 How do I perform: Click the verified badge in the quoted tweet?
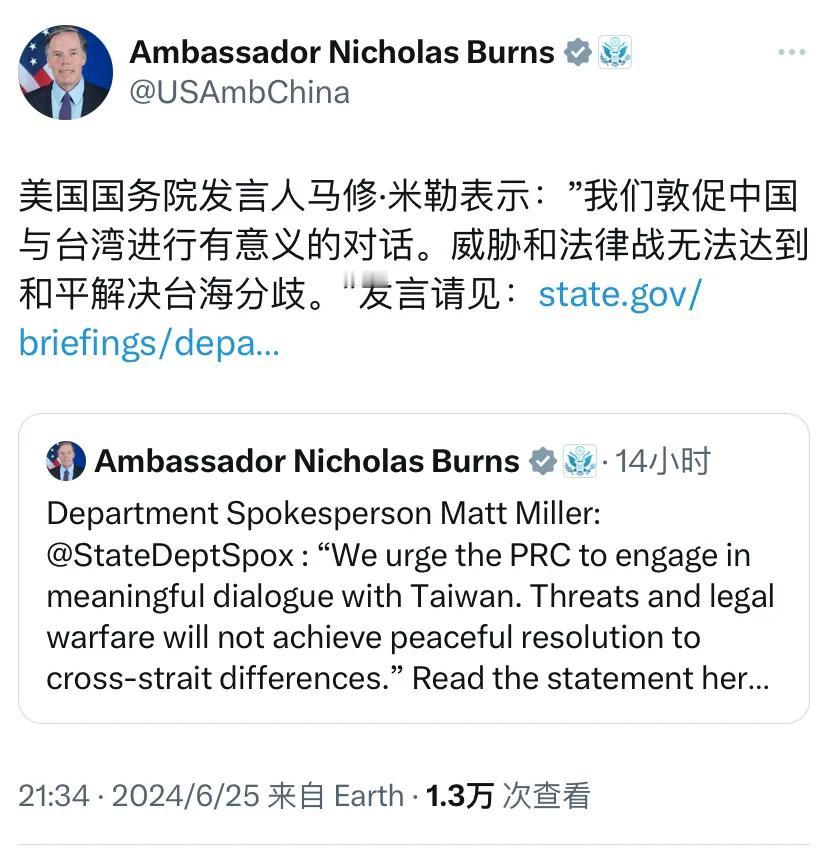tap(543, 461)
